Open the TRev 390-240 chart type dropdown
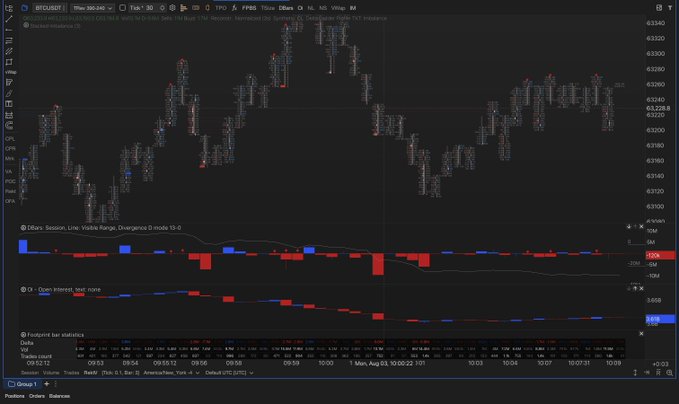Viewport: 679px width, 404px height. [92, 8]
